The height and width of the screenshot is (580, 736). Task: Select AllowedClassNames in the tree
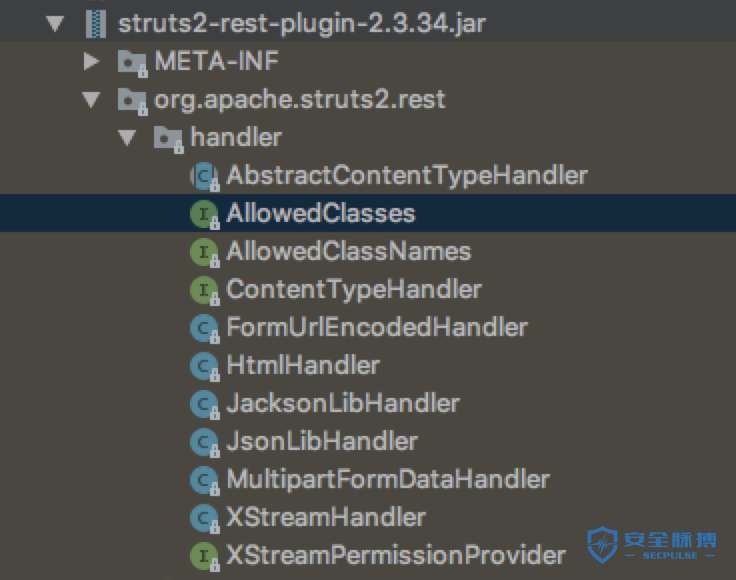[x=348, y=251]
